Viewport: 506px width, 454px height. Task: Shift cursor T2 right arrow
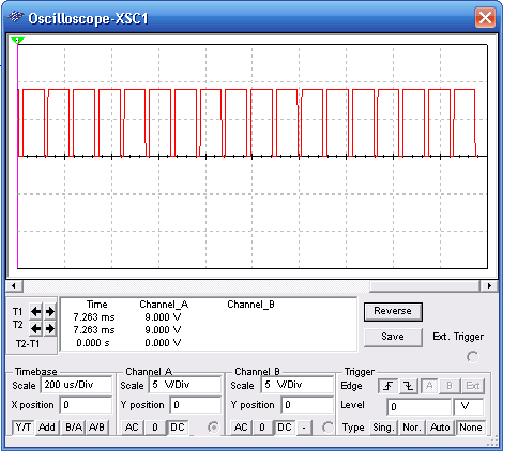50,329
